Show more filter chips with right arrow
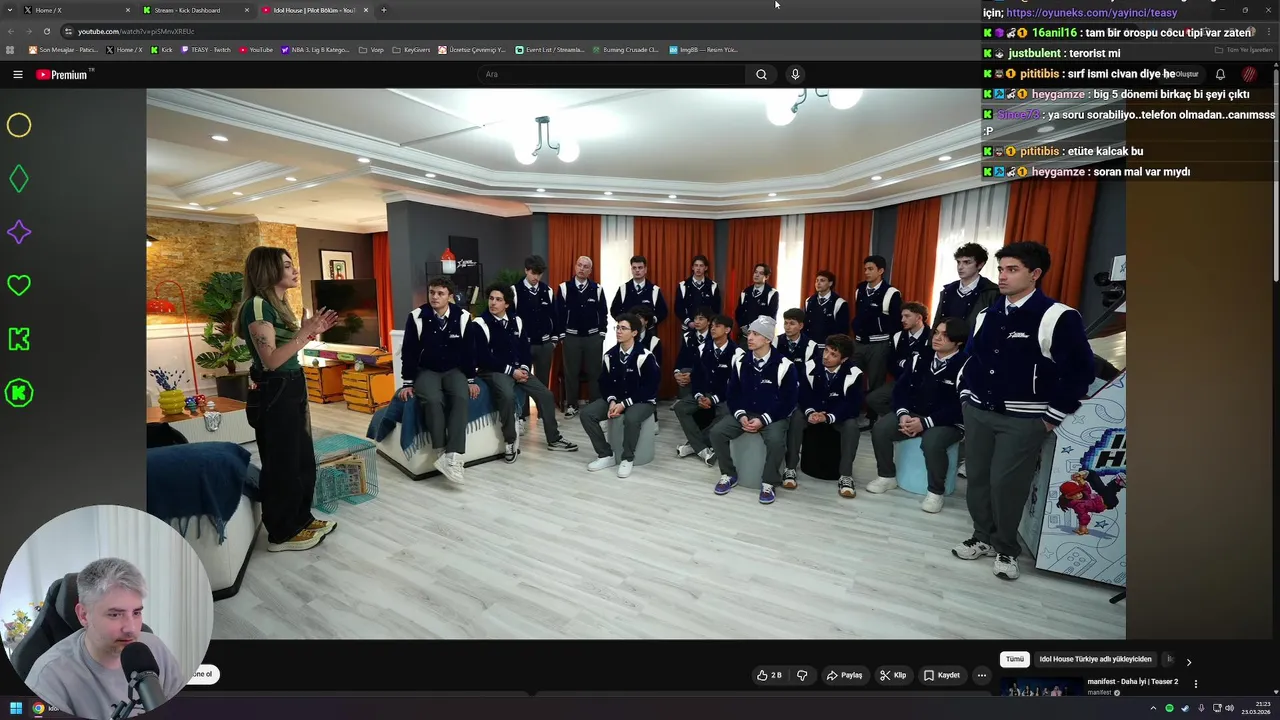The image size is (1280, 720). coord(1188,661)
